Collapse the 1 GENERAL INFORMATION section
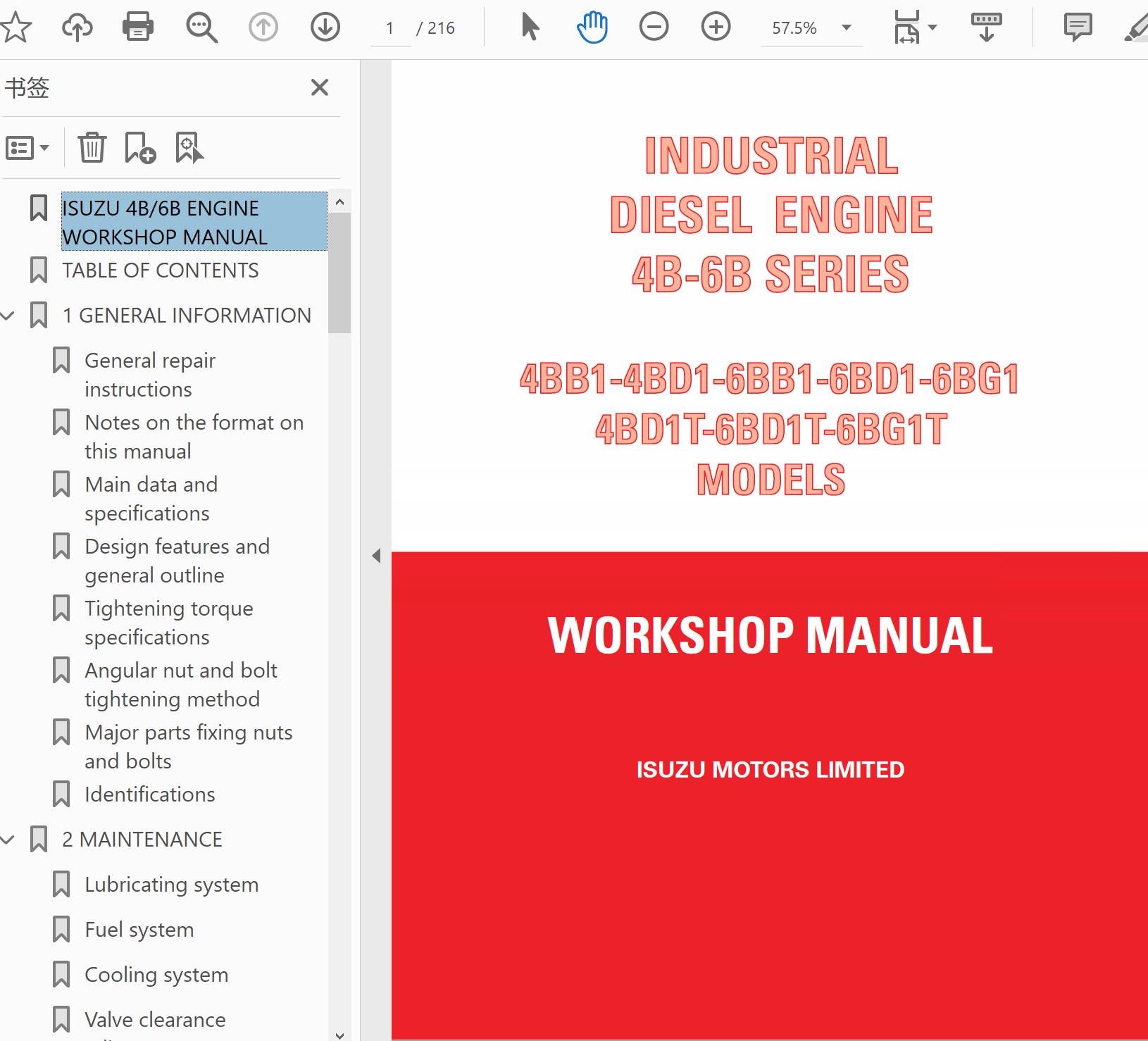 pyautogui.click(x=8, y=316)
